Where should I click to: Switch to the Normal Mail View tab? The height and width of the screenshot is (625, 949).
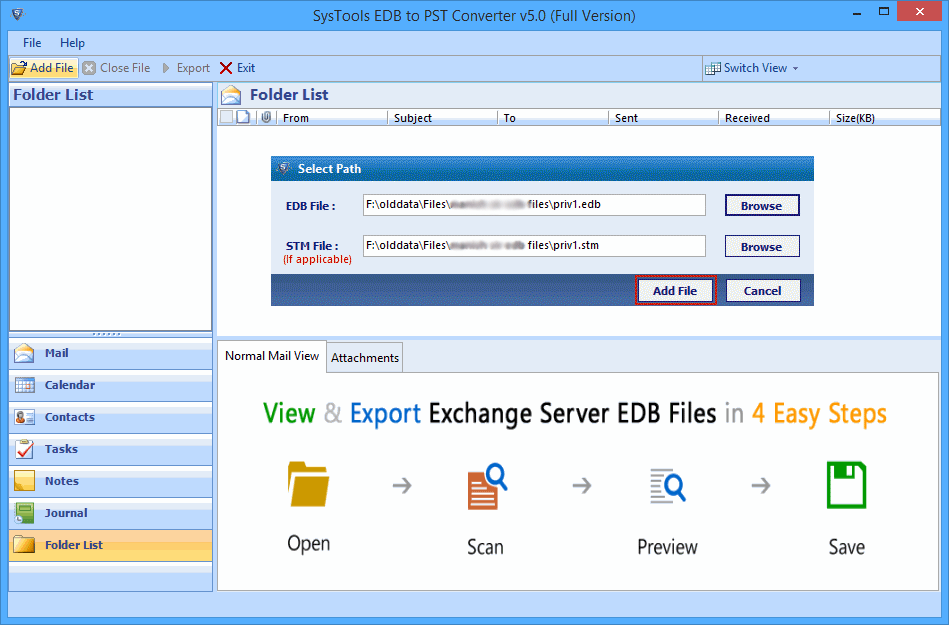click(x=272, y=356)
